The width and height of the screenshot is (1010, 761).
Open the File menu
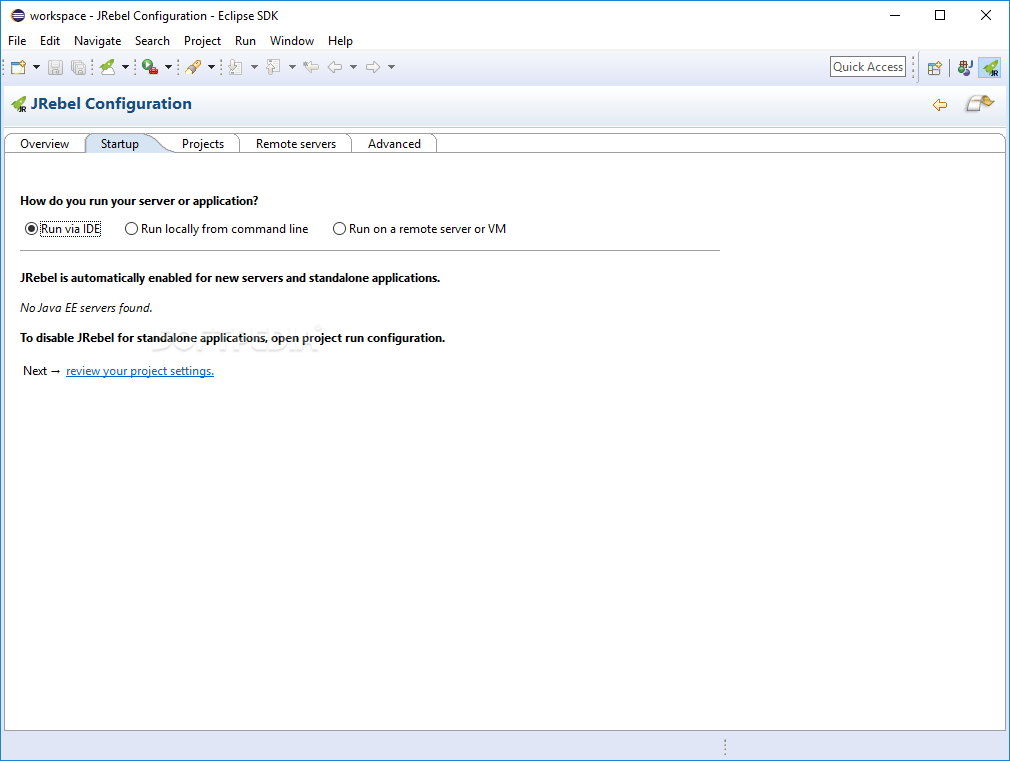click(17, 41)
